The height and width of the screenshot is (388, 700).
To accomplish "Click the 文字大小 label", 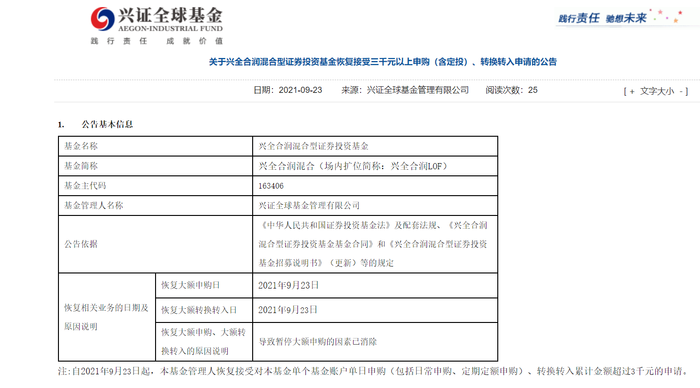I will click(x=657, y=91).
